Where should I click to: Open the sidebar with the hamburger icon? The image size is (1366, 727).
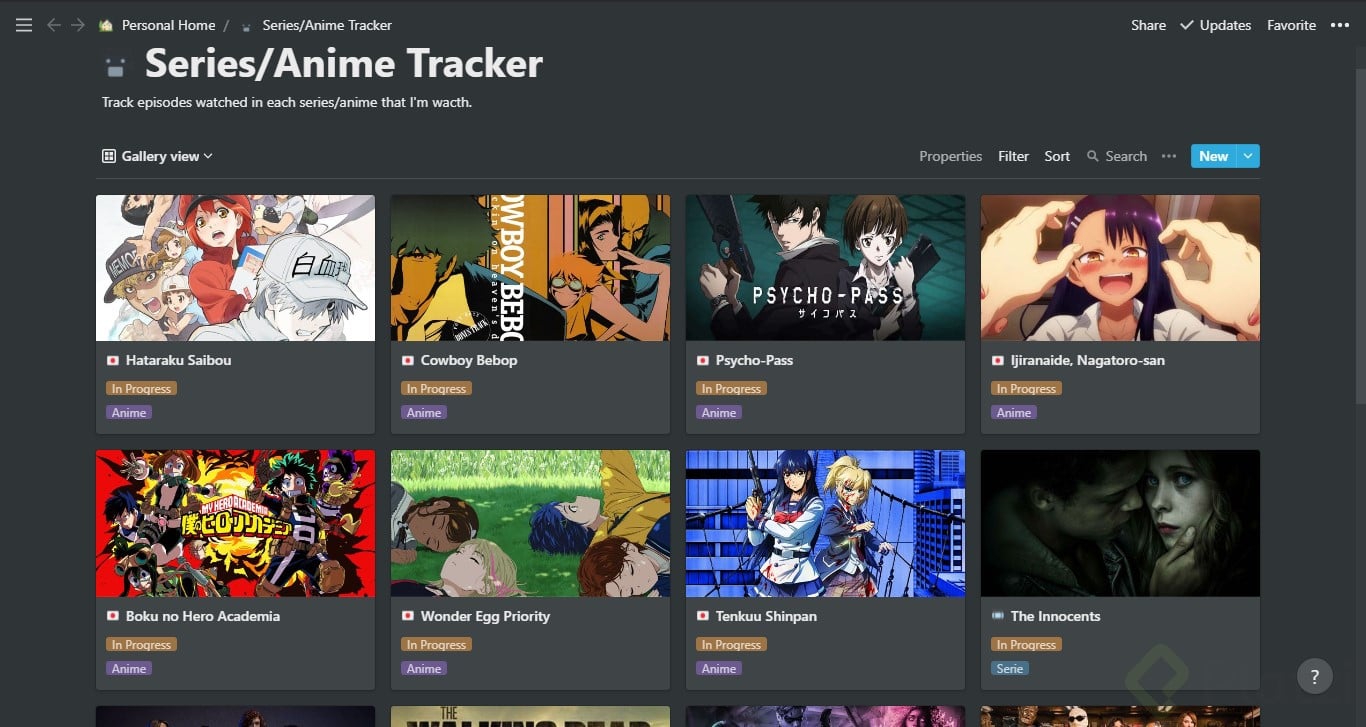pos(23,25)
